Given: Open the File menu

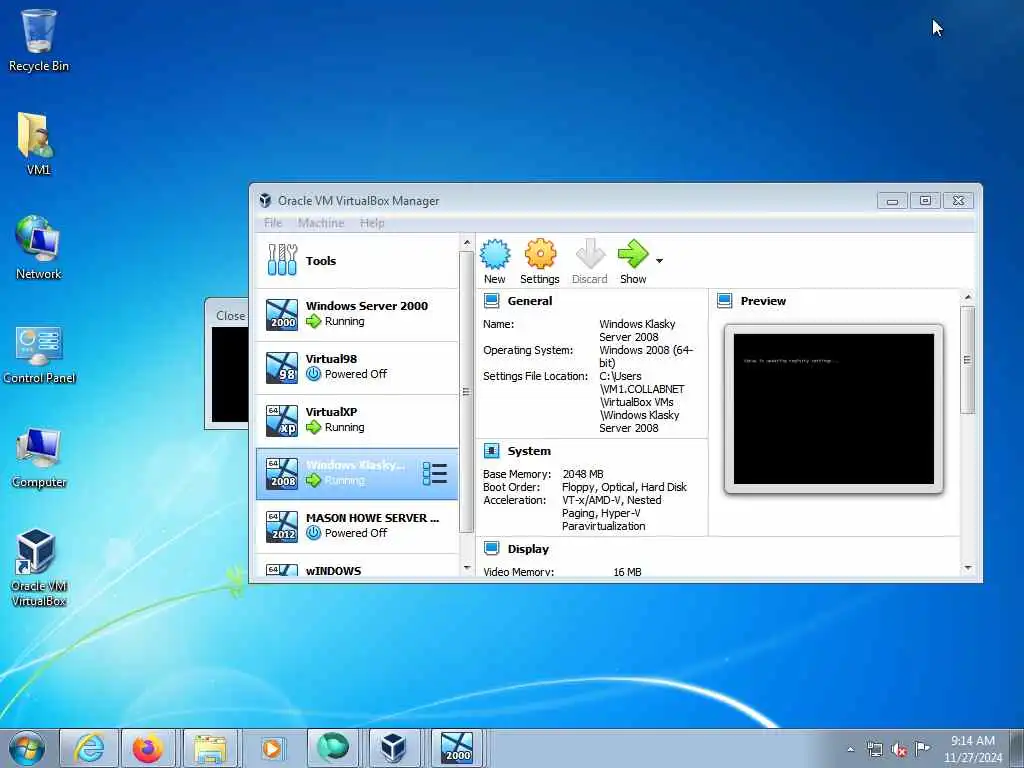Looking at the screenshot, I should (x=273, y=223).
